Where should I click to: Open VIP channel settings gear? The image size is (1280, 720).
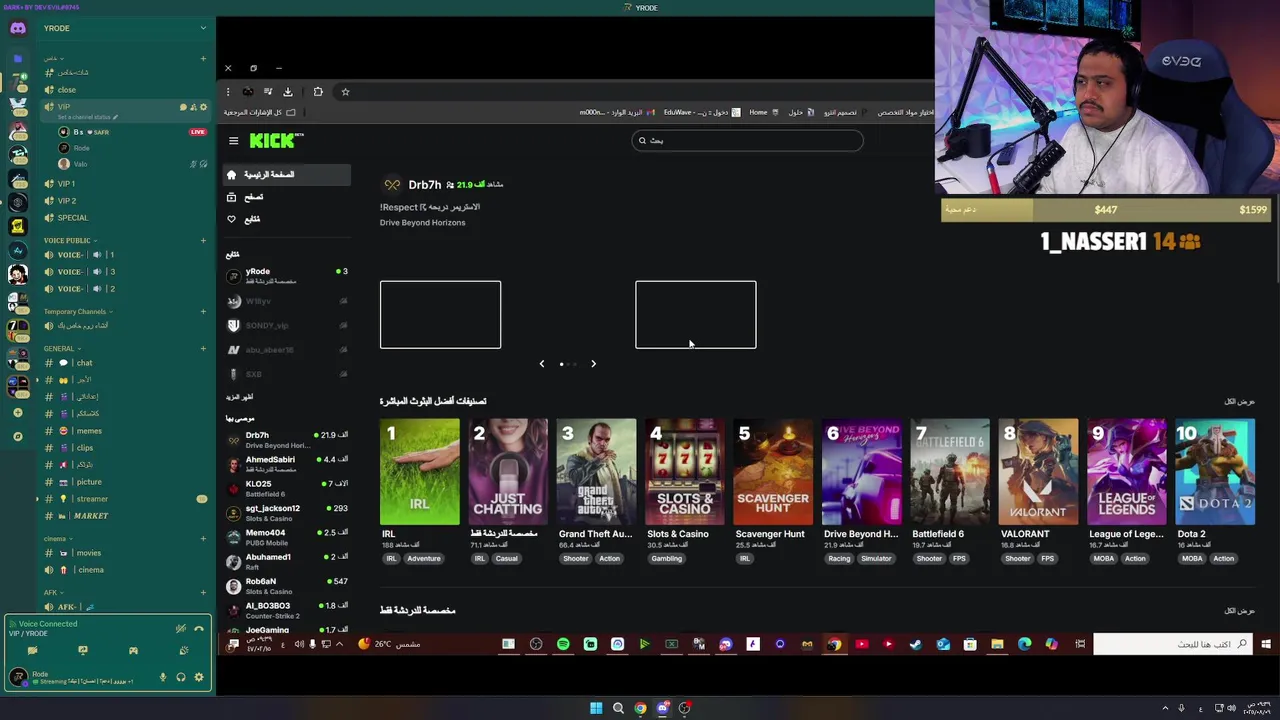pos(203,107)
